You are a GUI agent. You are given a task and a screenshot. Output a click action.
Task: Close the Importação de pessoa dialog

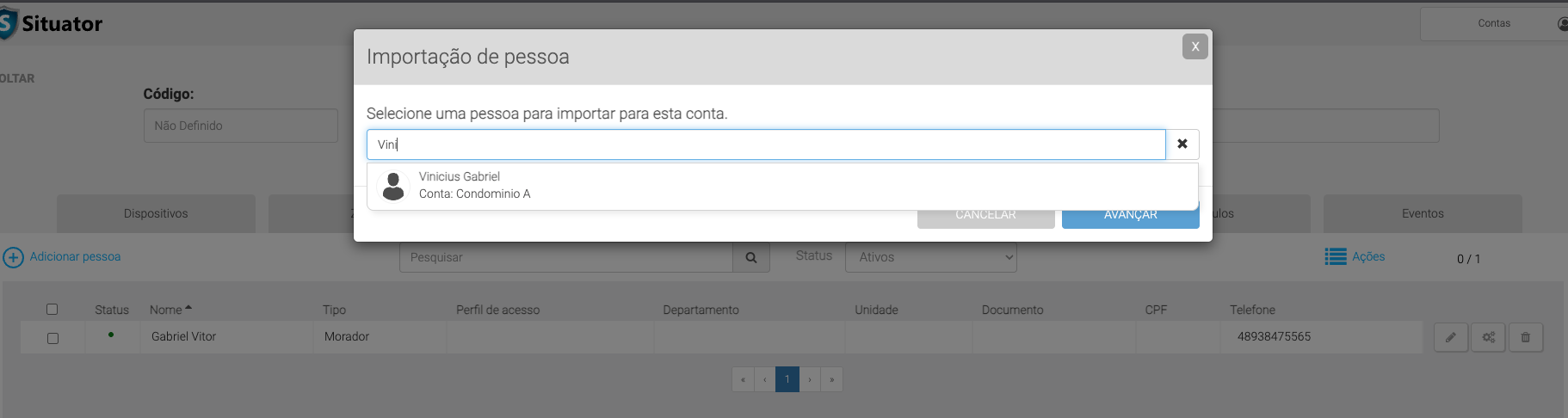click(1195, 46)
